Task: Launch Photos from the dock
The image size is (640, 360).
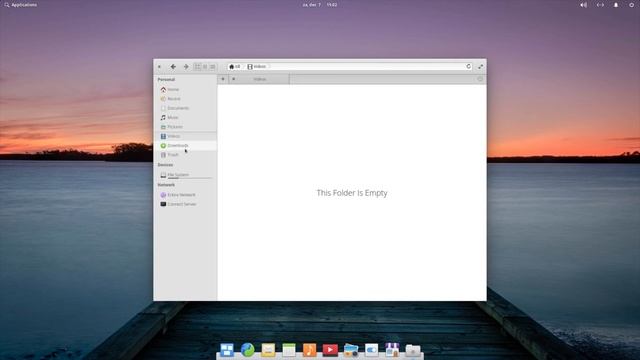Action: coord(351,350)
